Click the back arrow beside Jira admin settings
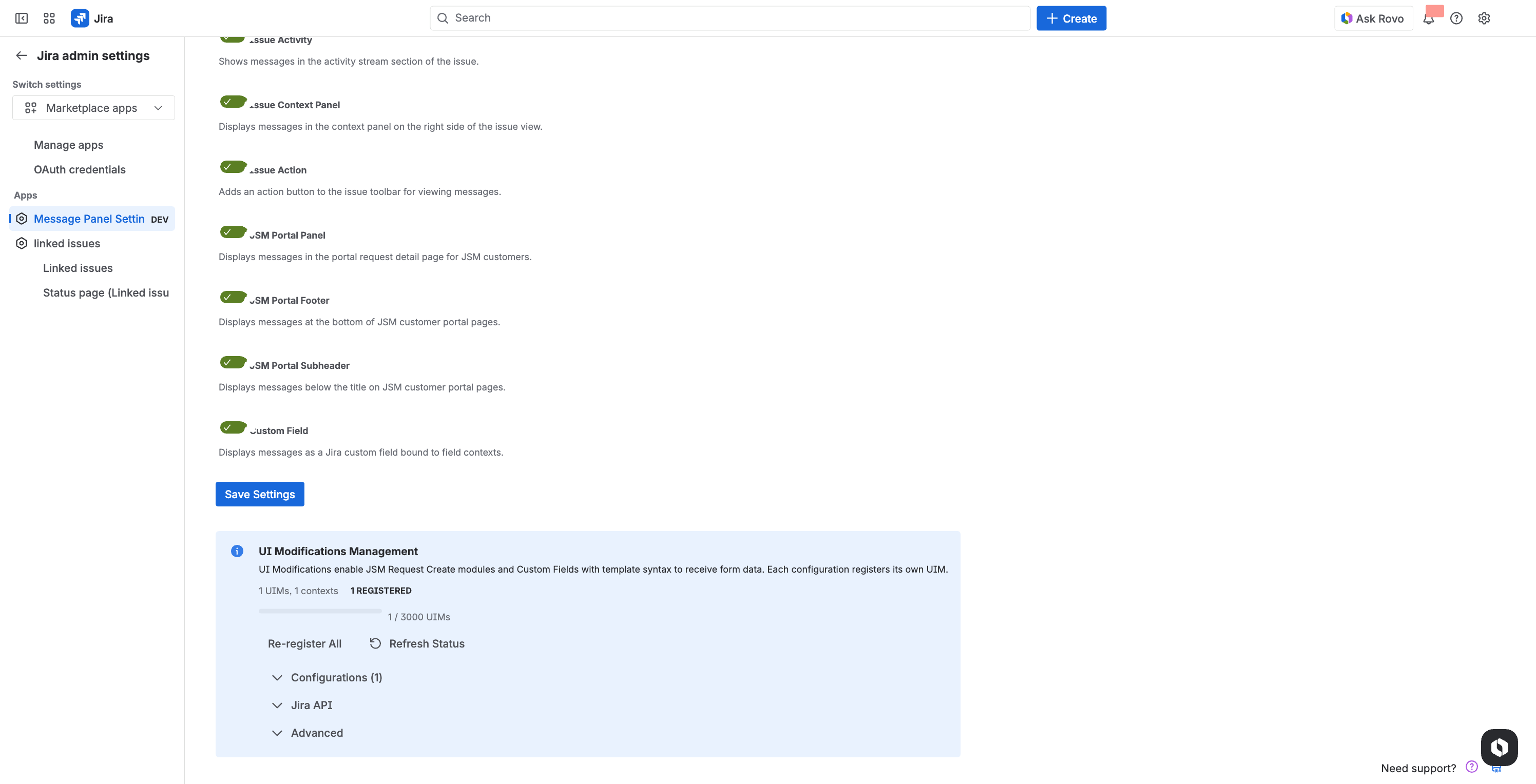 point(22,55)
